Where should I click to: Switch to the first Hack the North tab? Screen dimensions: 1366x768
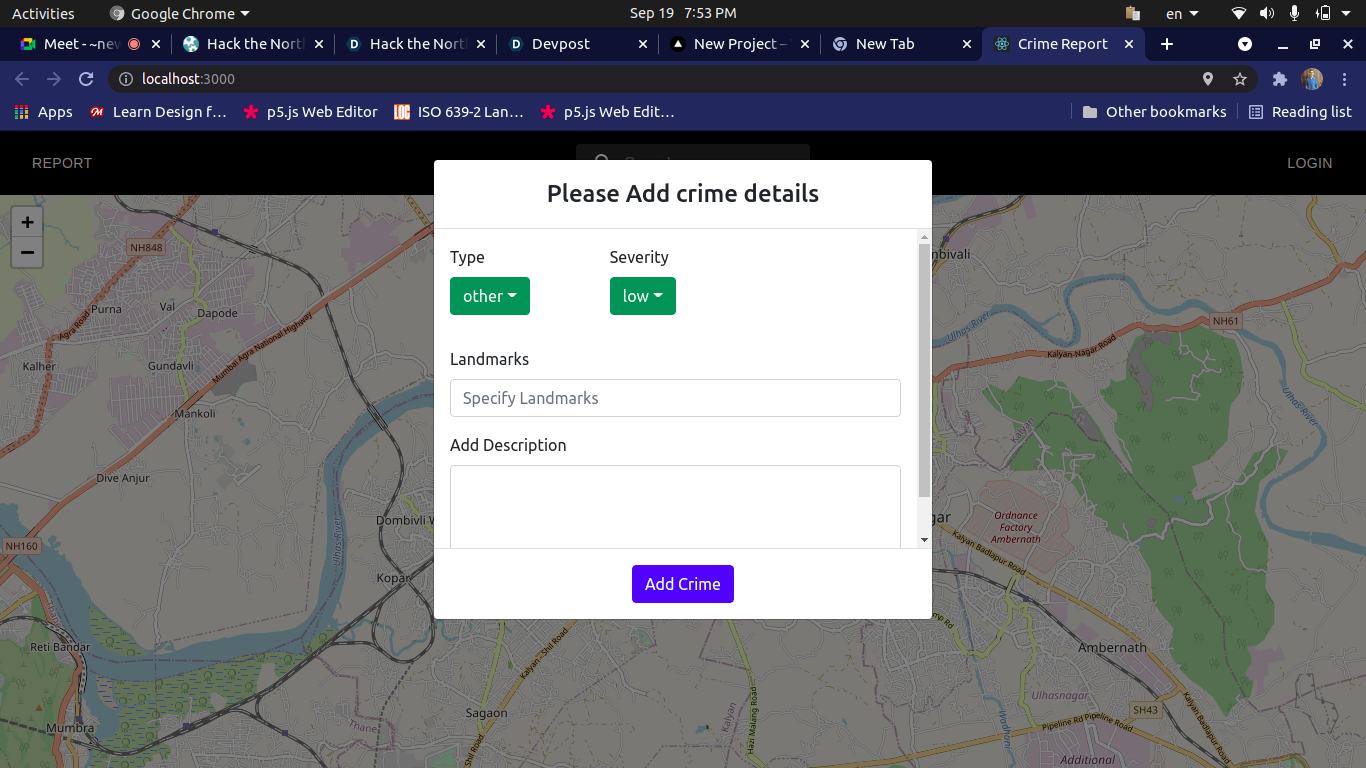pos(252,44)
